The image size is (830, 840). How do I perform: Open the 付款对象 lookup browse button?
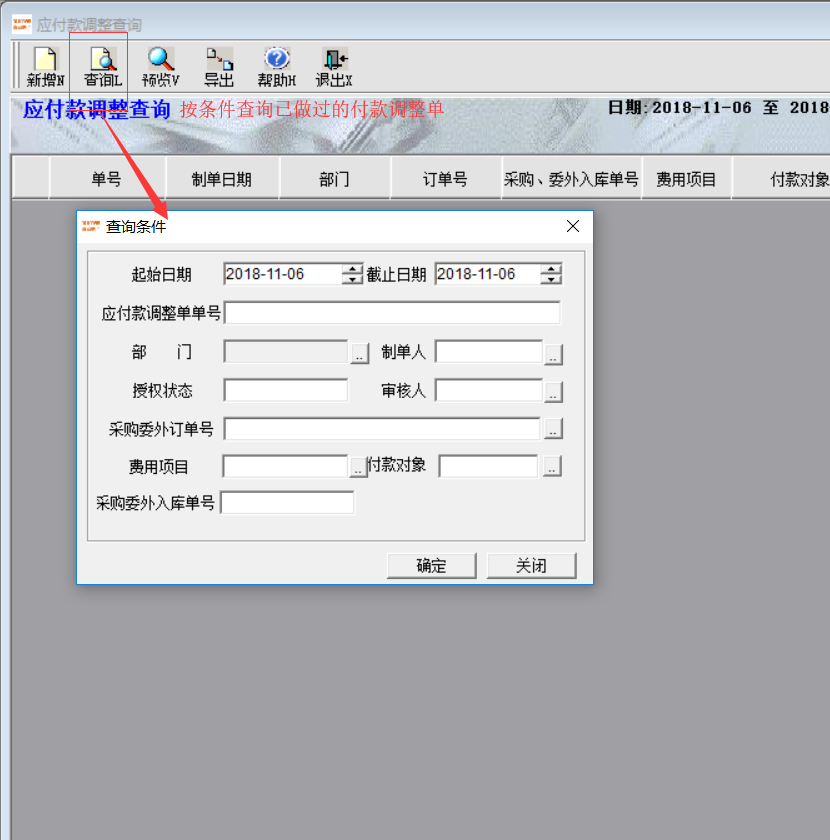click(552, 466)
